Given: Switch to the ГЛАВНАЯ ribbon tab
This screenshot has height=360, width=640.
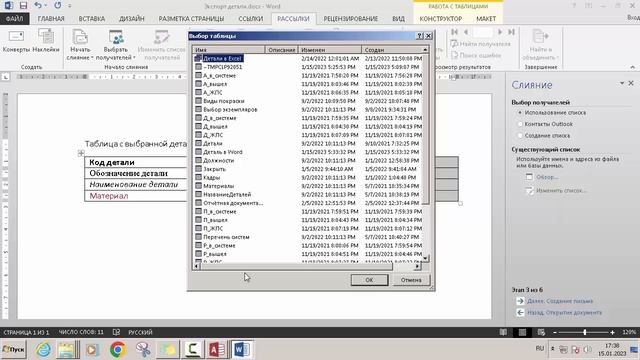Looking at the screenshot, I should 51,19.
